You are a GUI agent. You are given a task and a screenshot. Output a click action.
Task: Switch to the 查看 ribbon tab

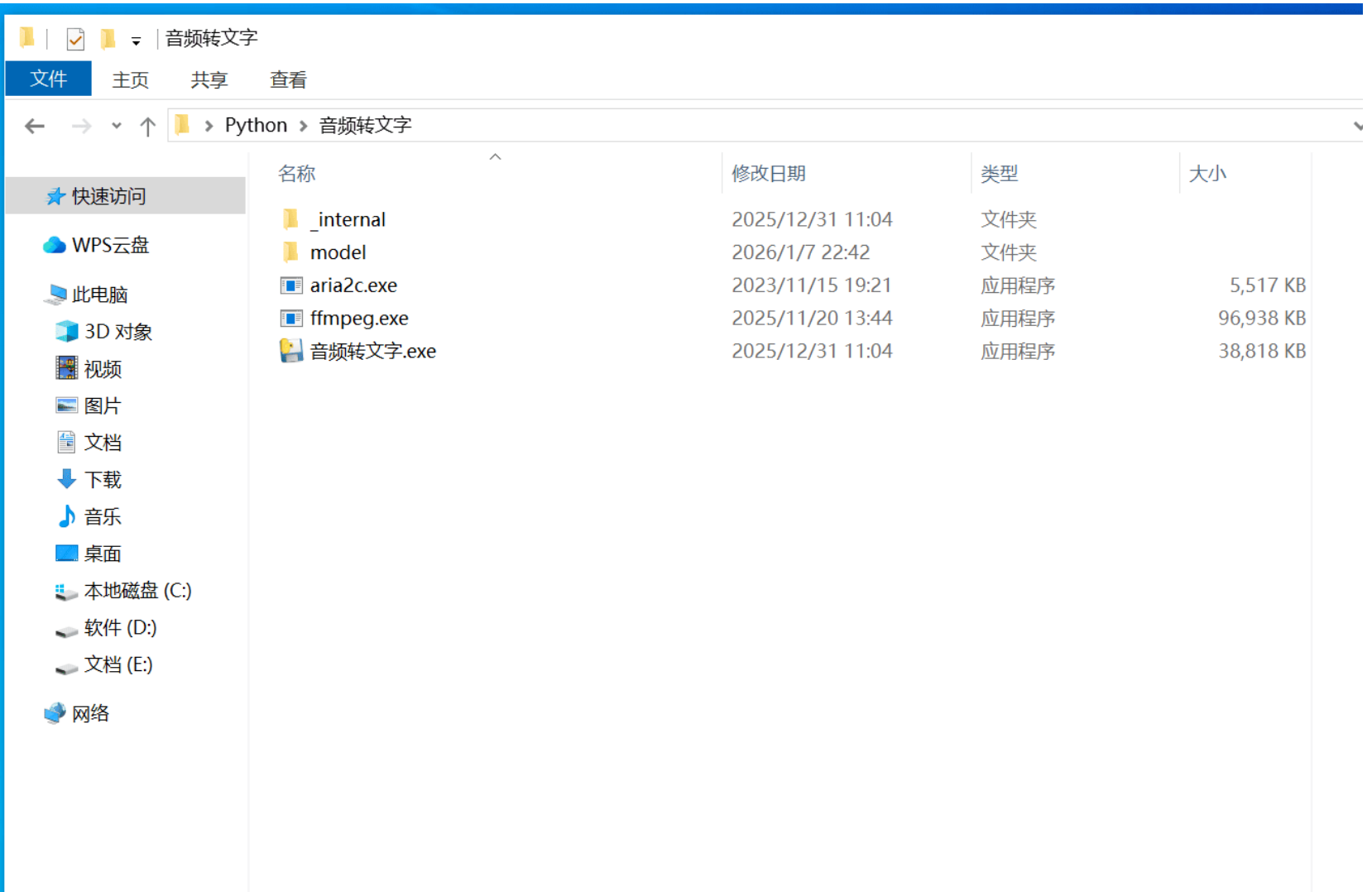pos(288,79)
